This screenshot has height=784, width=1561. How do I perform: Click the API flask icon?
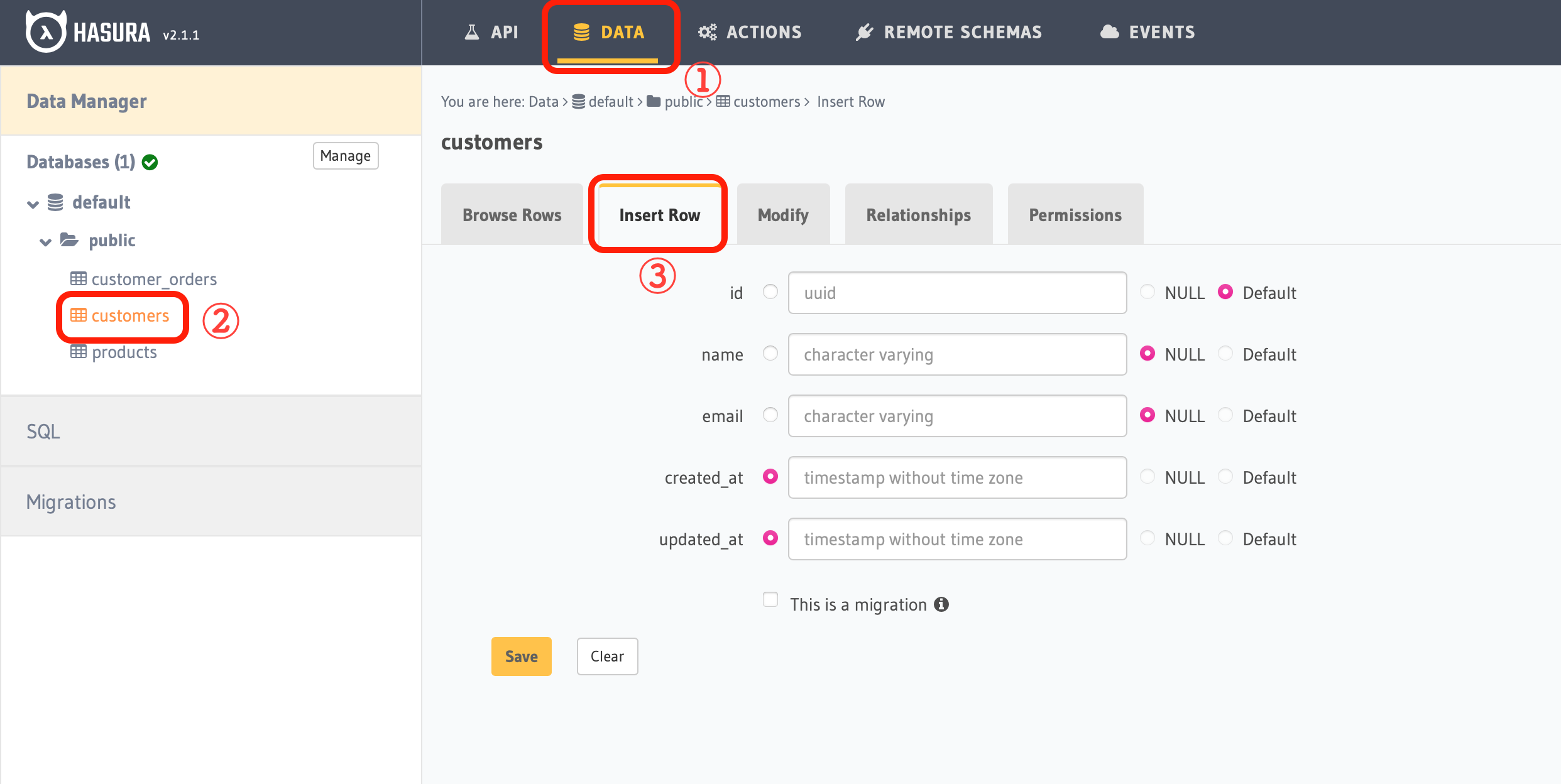point(471,32)
